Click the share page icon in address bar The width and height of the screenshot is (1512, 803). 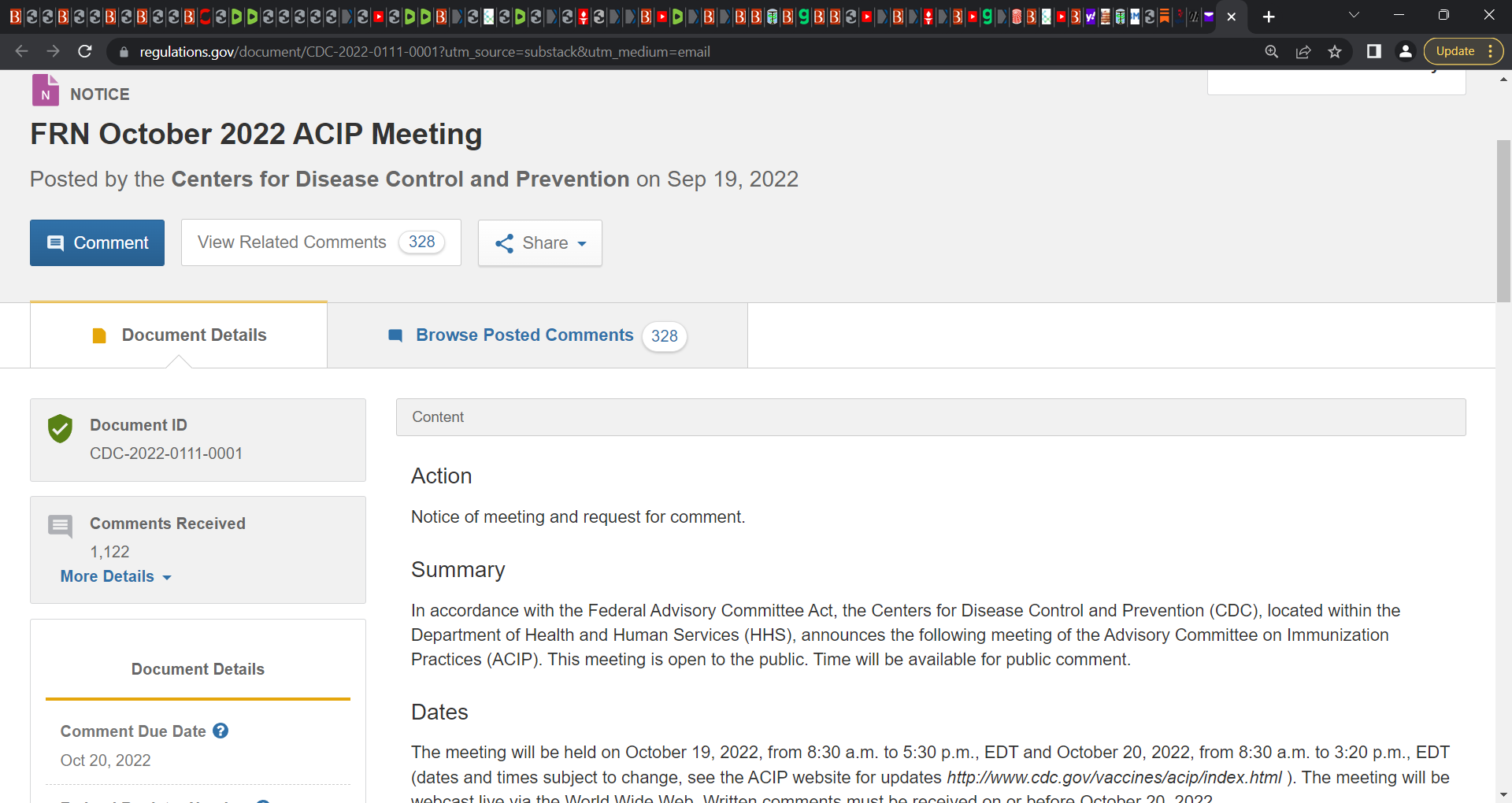coord(1303,52)
